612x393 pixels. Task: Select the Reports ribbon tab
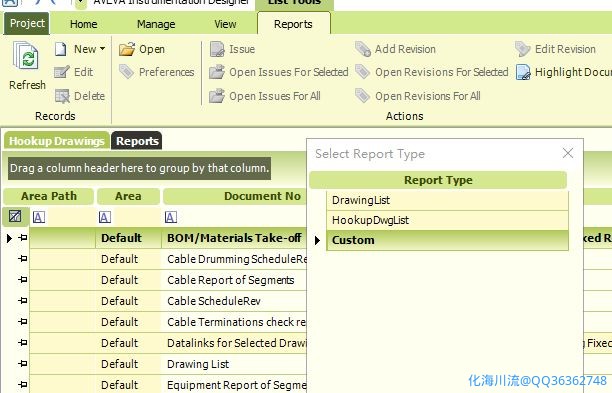(x=294, y=24)
